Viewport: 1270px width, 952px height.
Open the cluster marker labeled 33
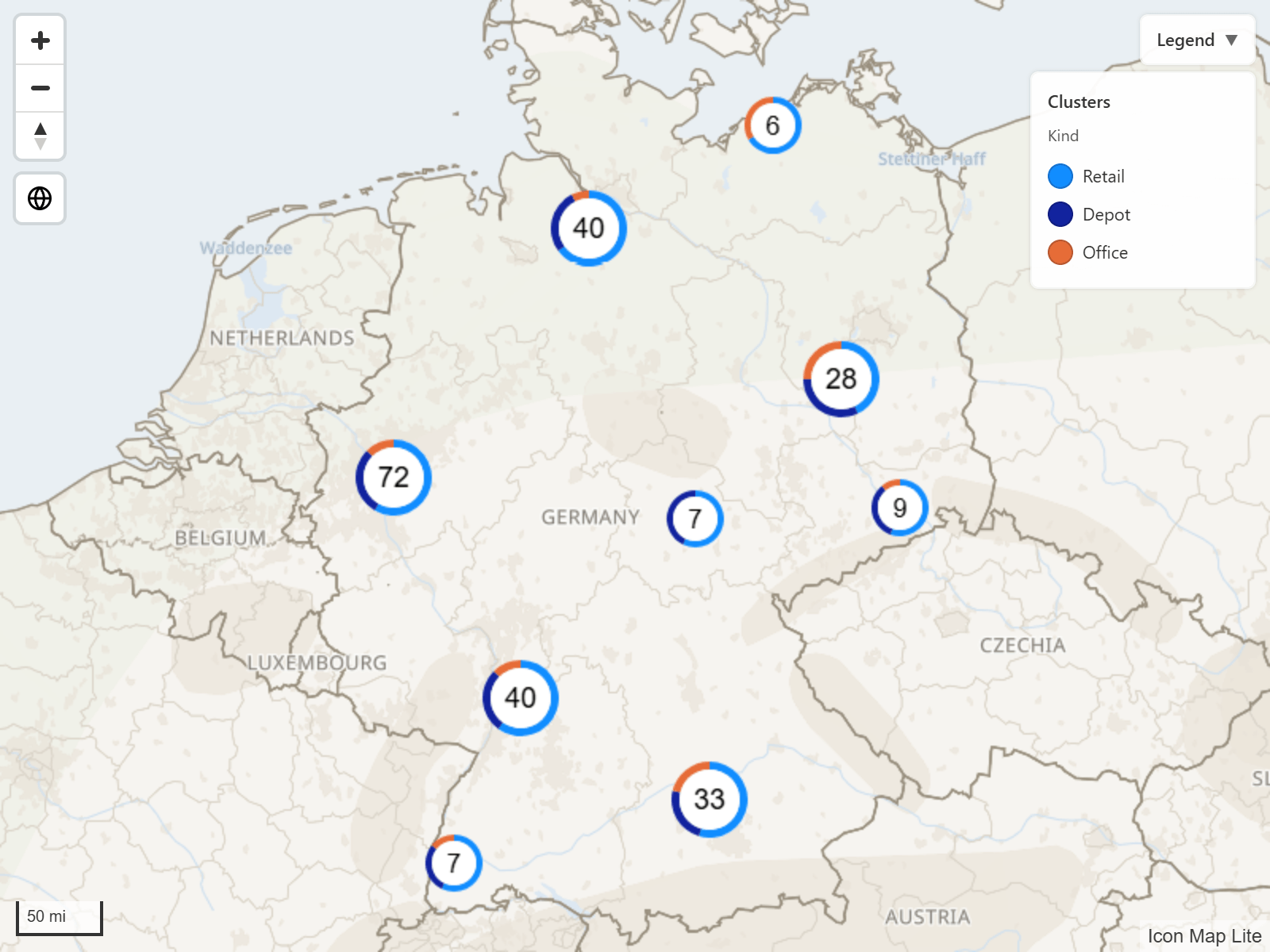[710, 800]
